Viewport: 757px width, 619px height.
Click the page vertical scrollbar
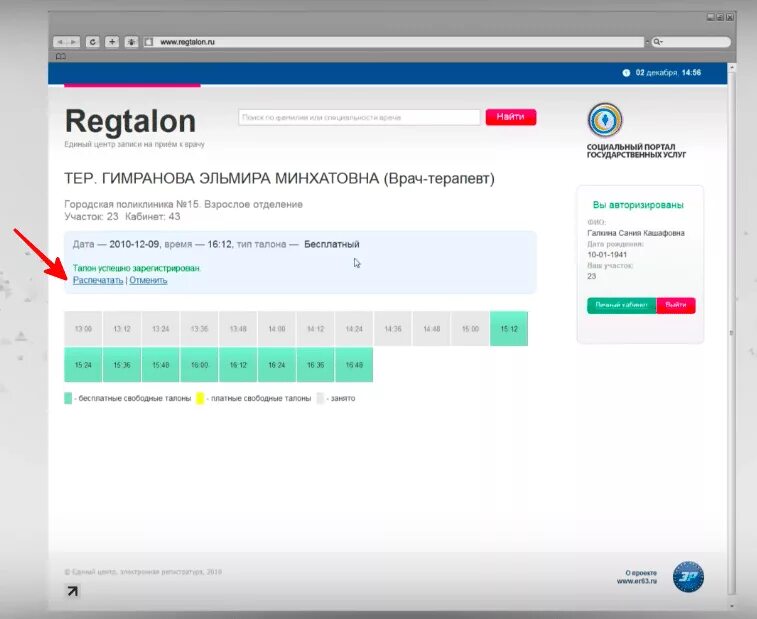[732, 333]
